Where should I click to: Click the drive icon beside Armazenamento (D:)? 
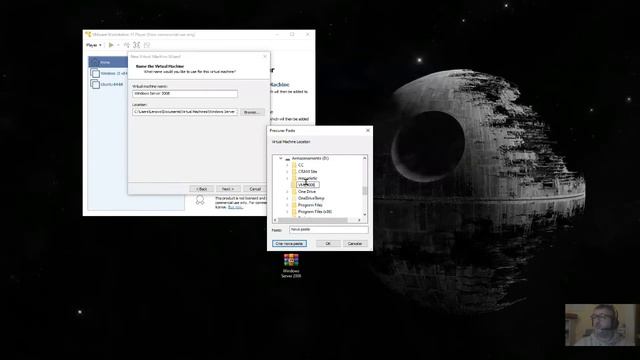pos(288,159)
